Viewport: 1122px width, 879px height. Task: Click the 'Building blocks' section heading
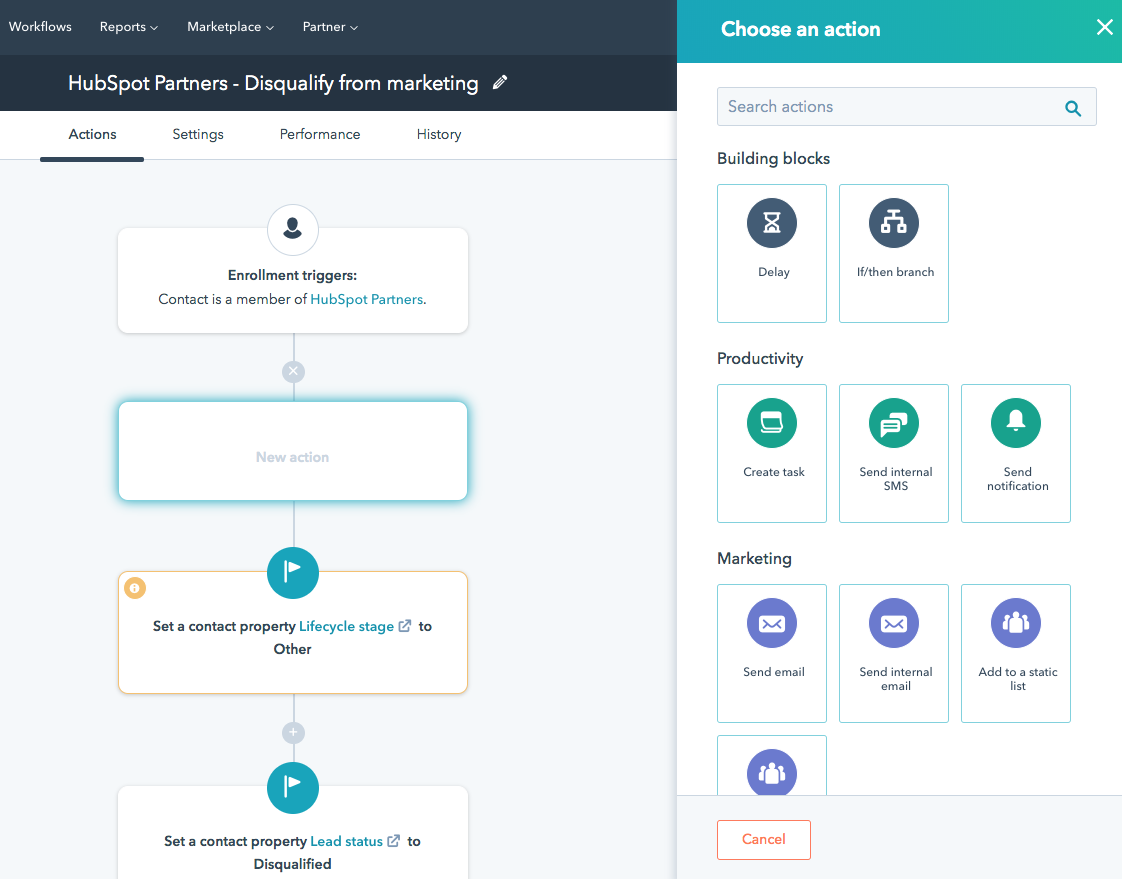pos(774,158)
